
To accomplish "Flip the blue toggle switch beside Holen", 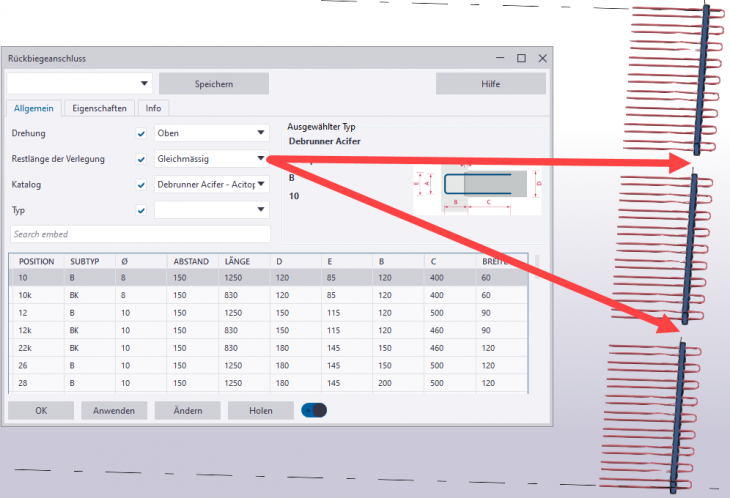I will point(314,410).
